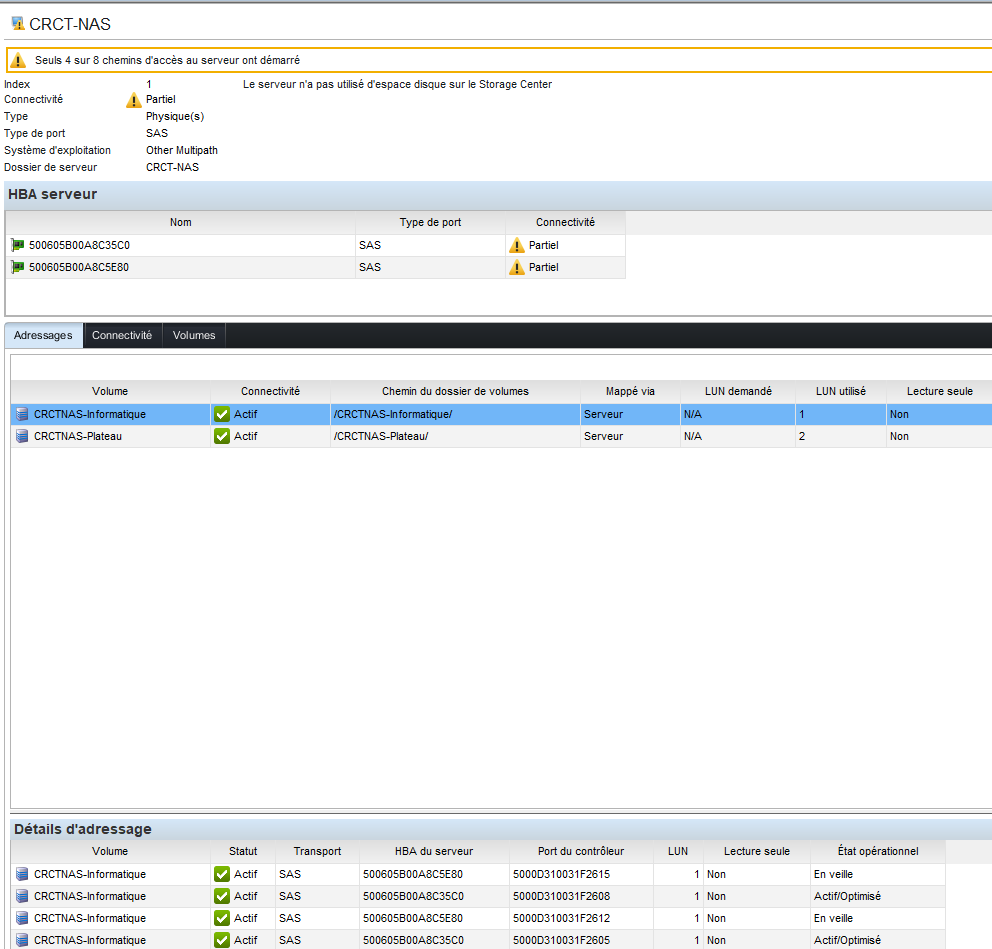Click green Actif check for CRCTNAS-Plateau mapping

(x=222, y=436)
